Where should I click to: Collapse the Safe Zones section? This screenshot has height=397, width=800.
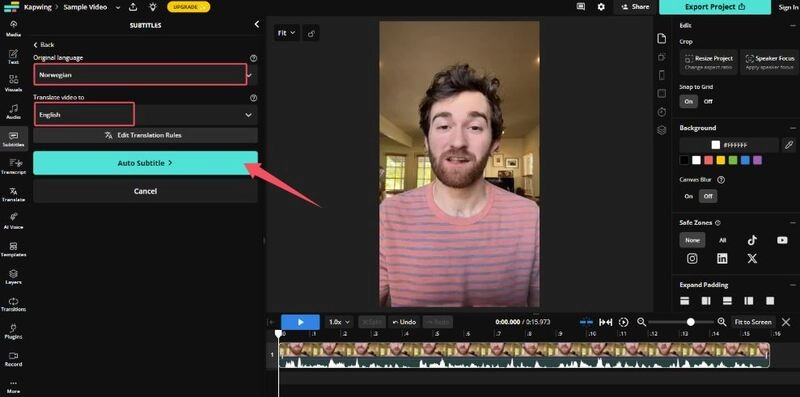click(x=792, y=223)
